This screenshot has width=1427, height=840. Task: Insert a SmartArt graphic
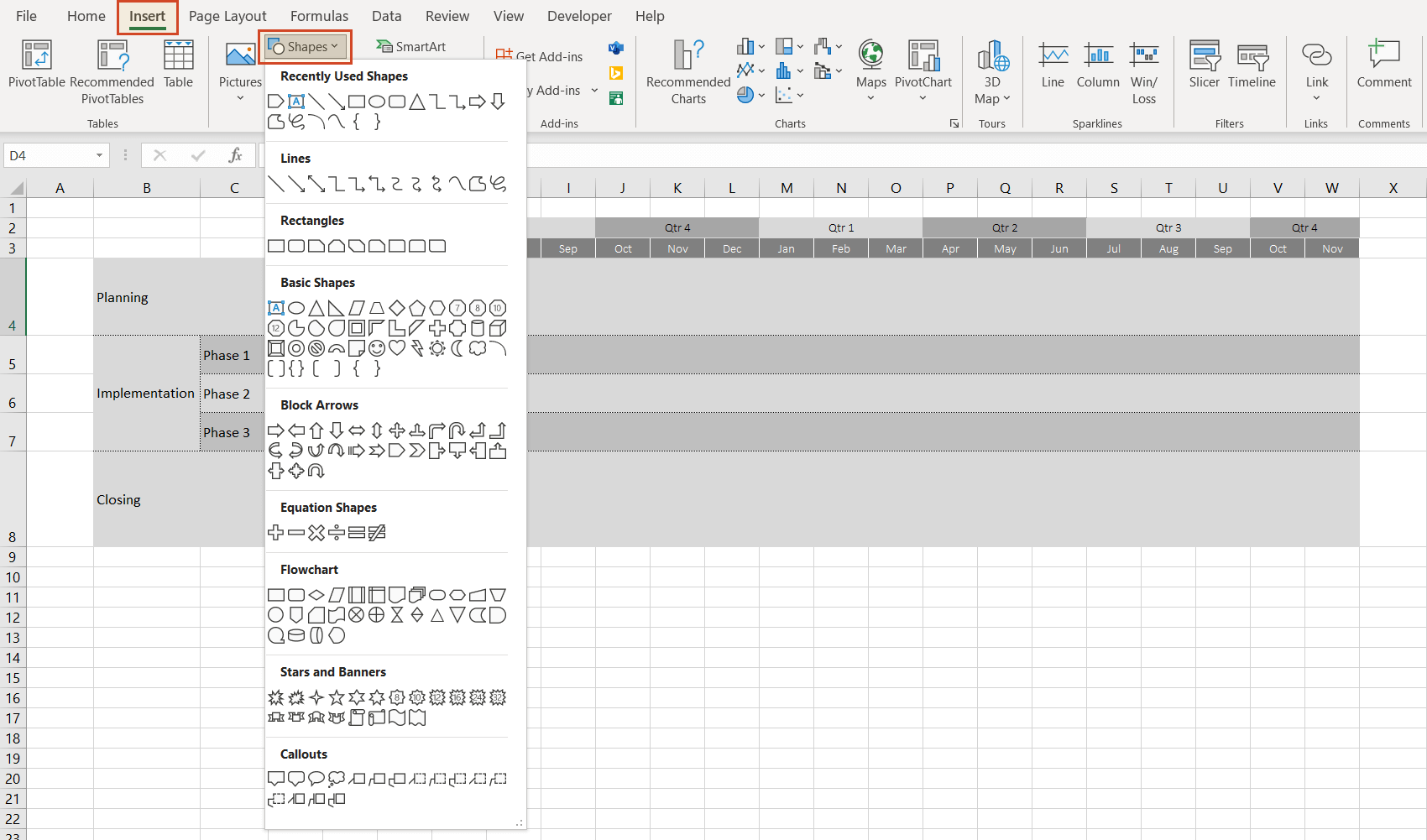(411, 46)
